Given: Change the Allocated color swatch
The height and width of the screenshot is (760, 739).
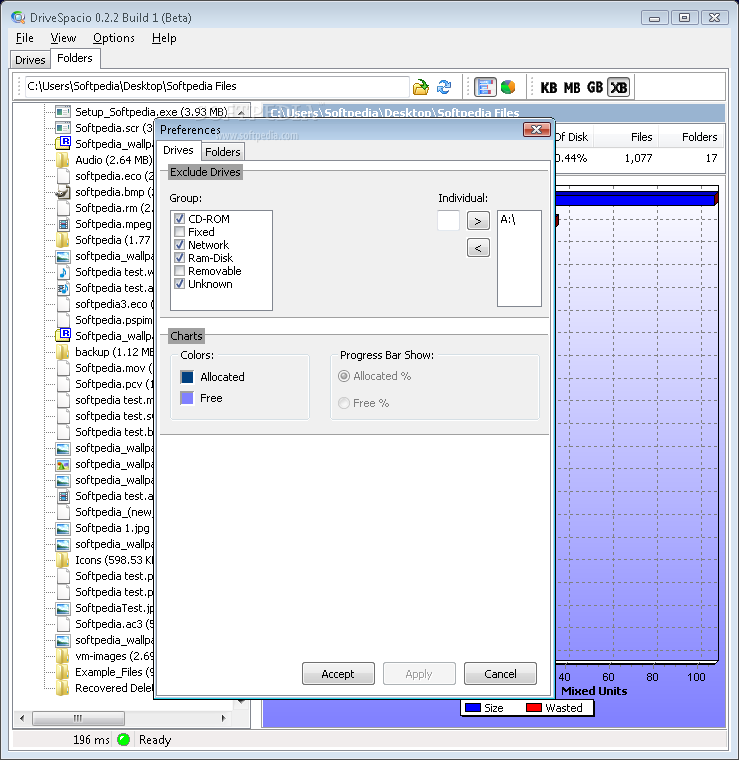Looking at the screenshot, I should [x=187, y=377].
